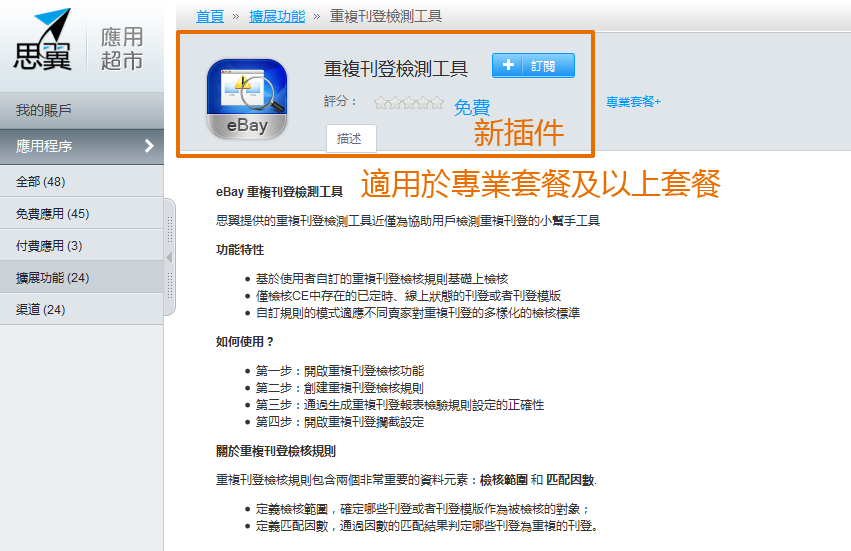Screen dimensions: 851x551
Task: Click the 重複刊登檢測工具 app title
Action: pyautogui.click(x=396, y=69)
